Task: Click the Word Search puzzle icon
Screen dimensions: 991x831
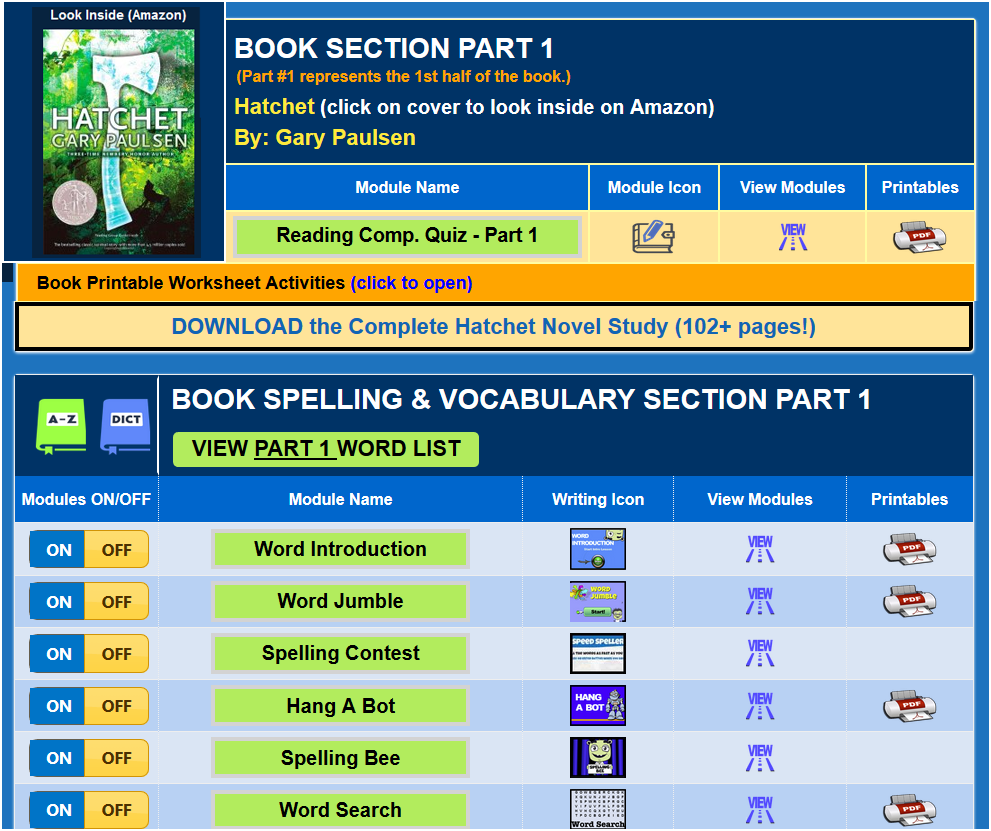Action: pos(598,809)
